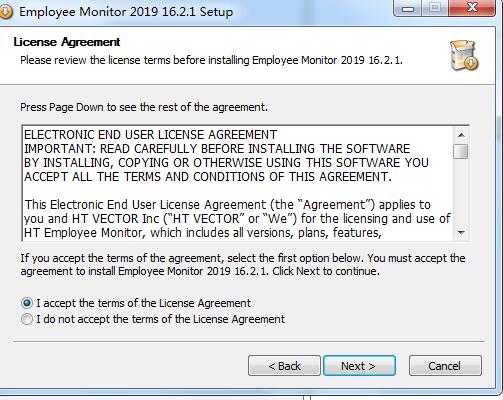The width and height of the screenshot is (503, 400).
Task: Click the disabled maximize window button
Action: coord(435,8)
